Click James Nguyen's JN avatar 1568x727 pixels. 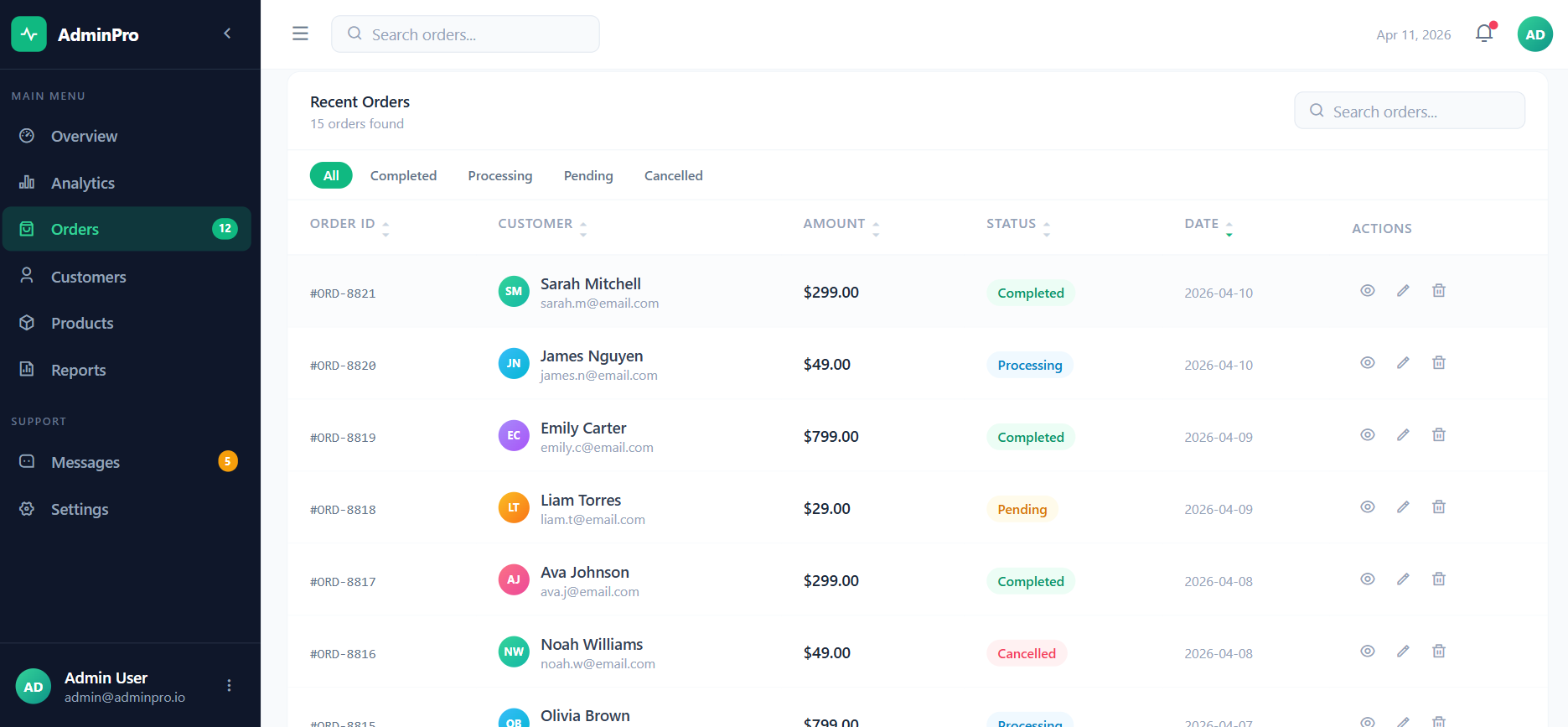coord(514,364)
